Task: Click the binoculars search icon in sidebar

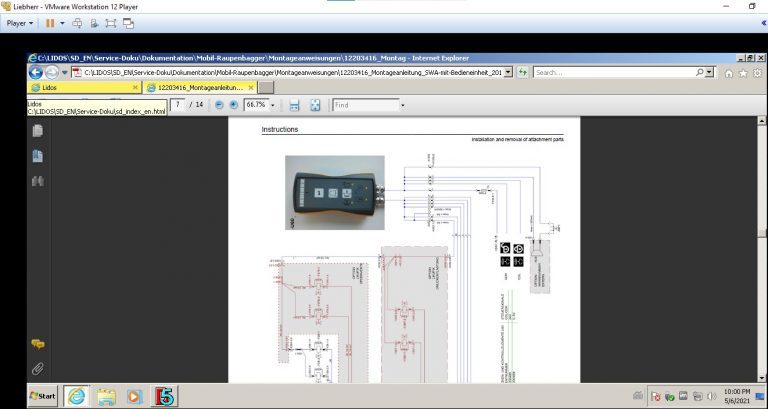Action: pos(38,181)
